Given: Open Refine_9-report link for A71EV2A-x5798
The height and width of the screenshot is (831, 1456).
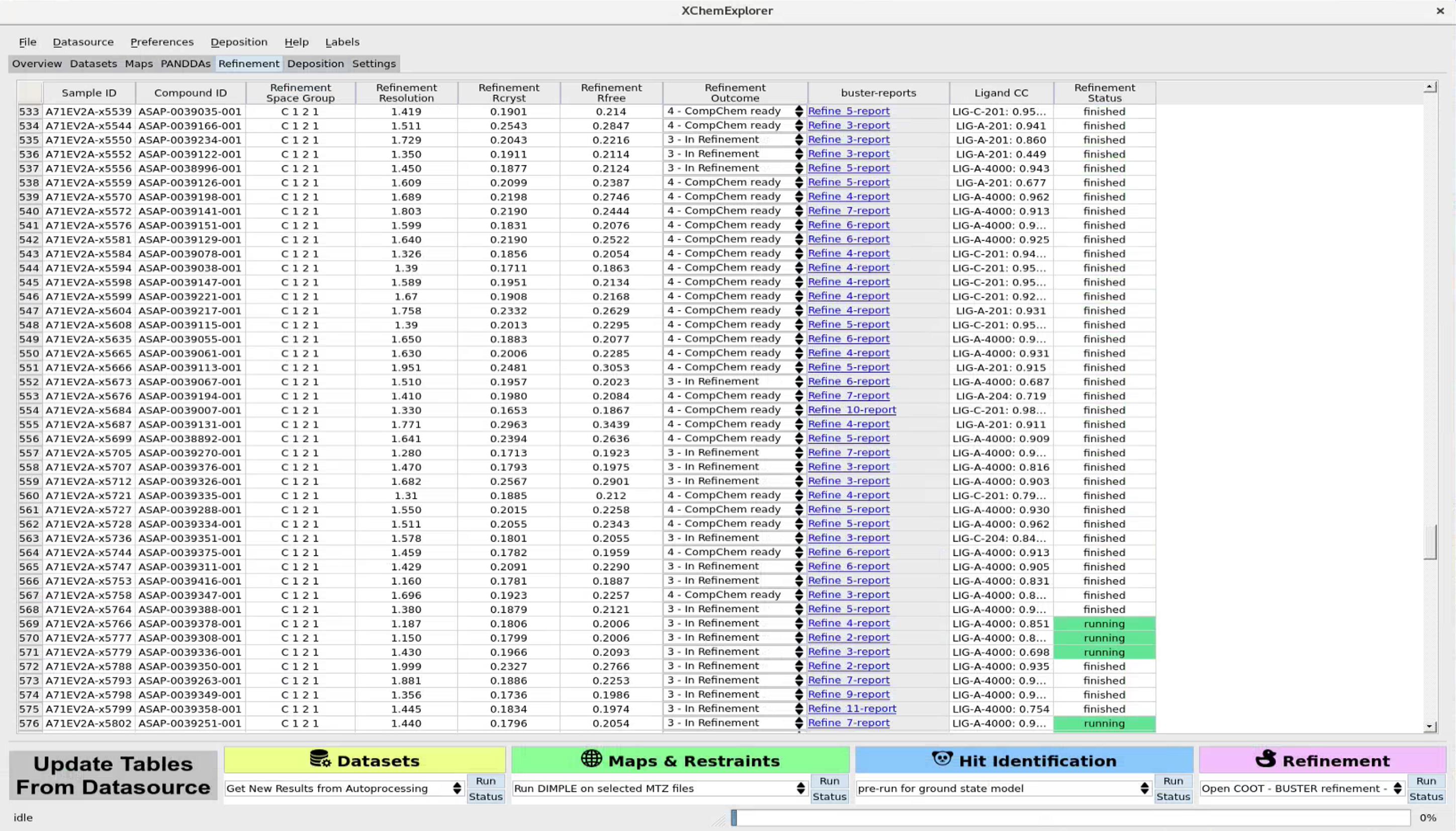Looking at the screenshot, I should click(x=849, y=694).
